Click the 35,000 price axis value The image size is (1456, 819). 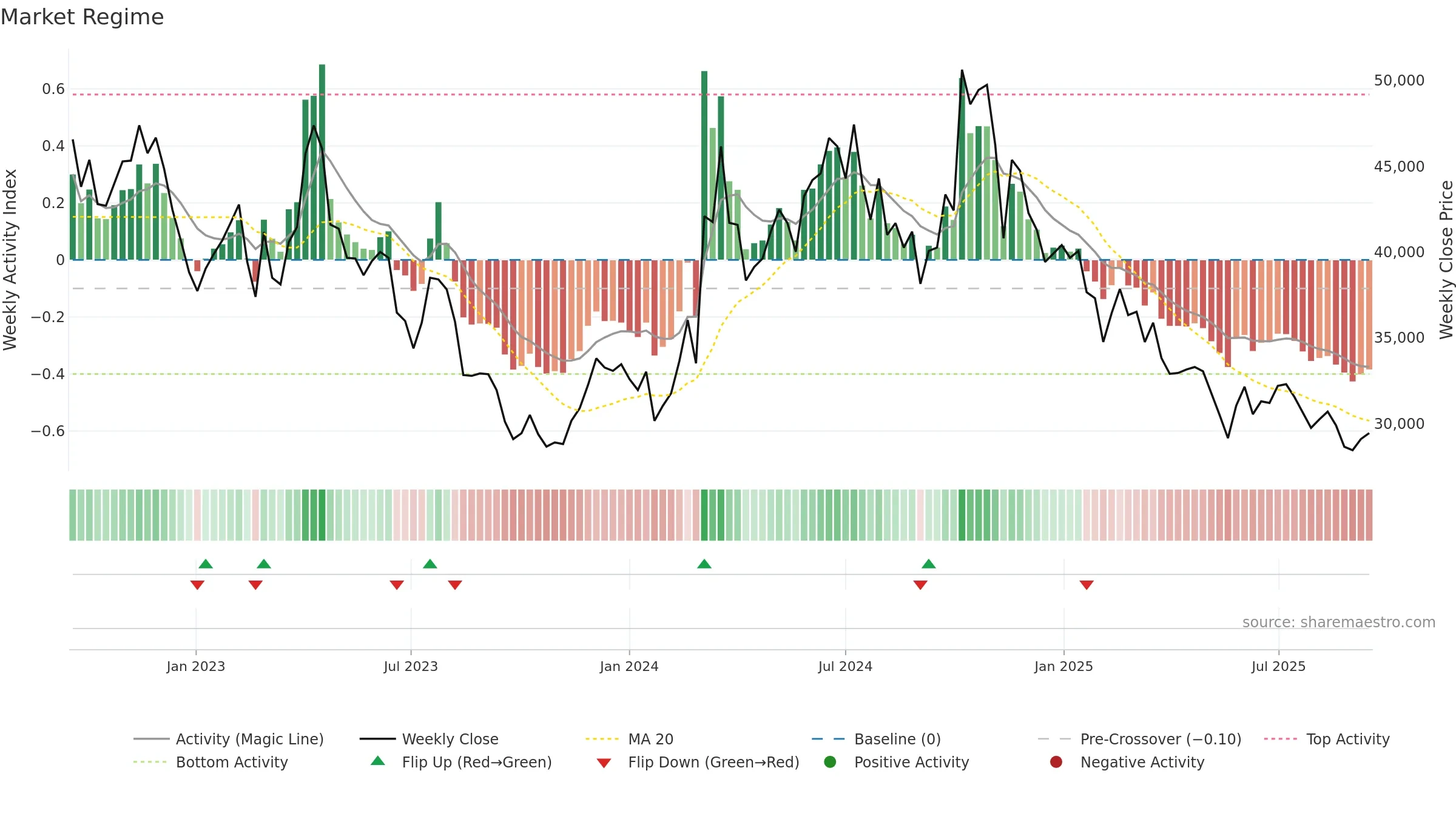1399,338
